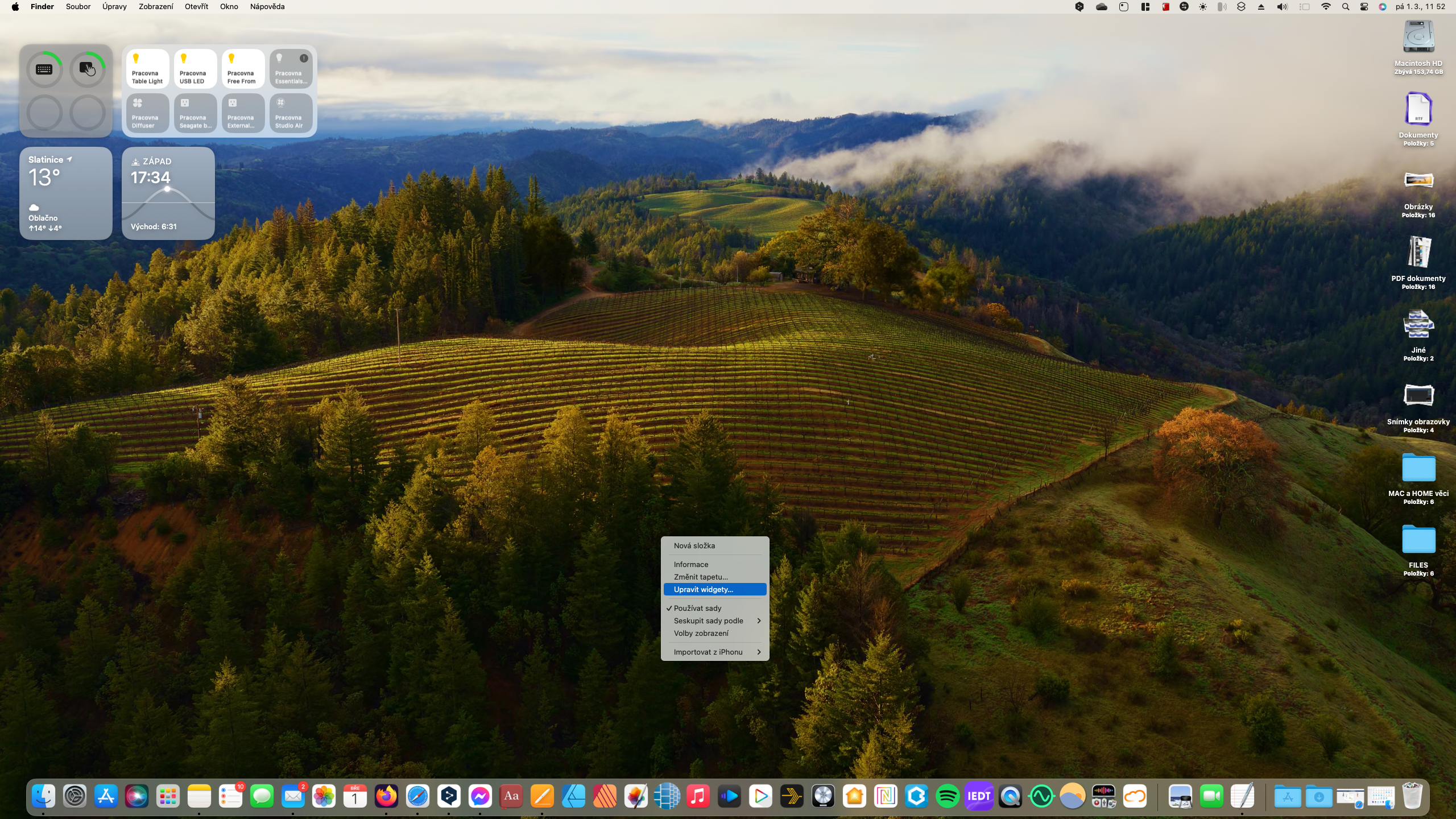Open the Photos app in Dock
Screen dimensions: 1456x819
tap(324, 796)
